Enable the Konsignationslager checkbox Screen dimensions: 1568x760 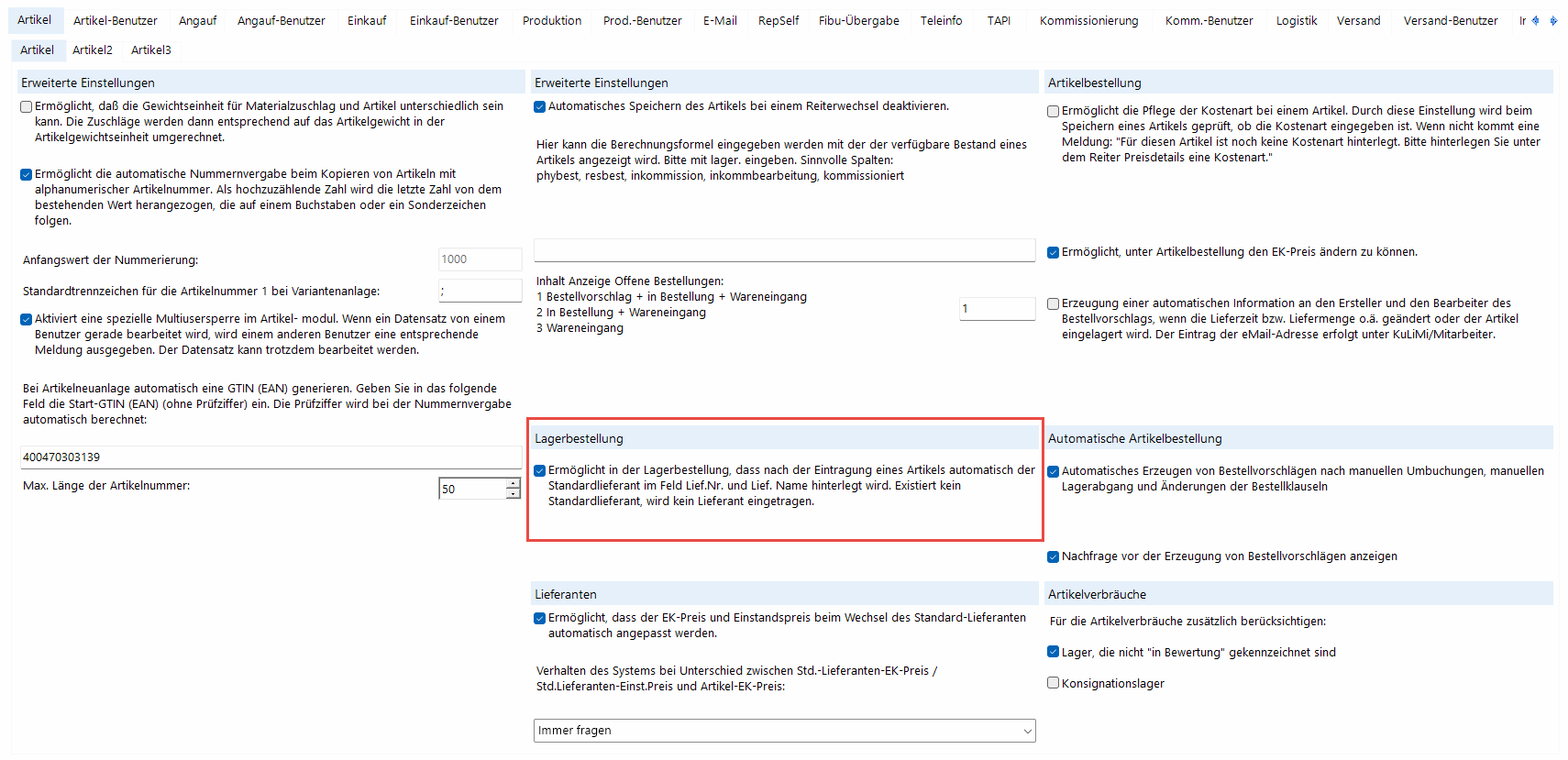click(1054, 684)
